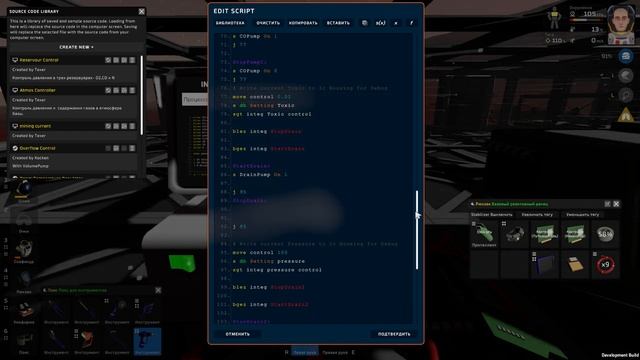Click decrease thrust button in jetpack panel
The width and height of the screenshot is (640, 360).
coord(582,214)
